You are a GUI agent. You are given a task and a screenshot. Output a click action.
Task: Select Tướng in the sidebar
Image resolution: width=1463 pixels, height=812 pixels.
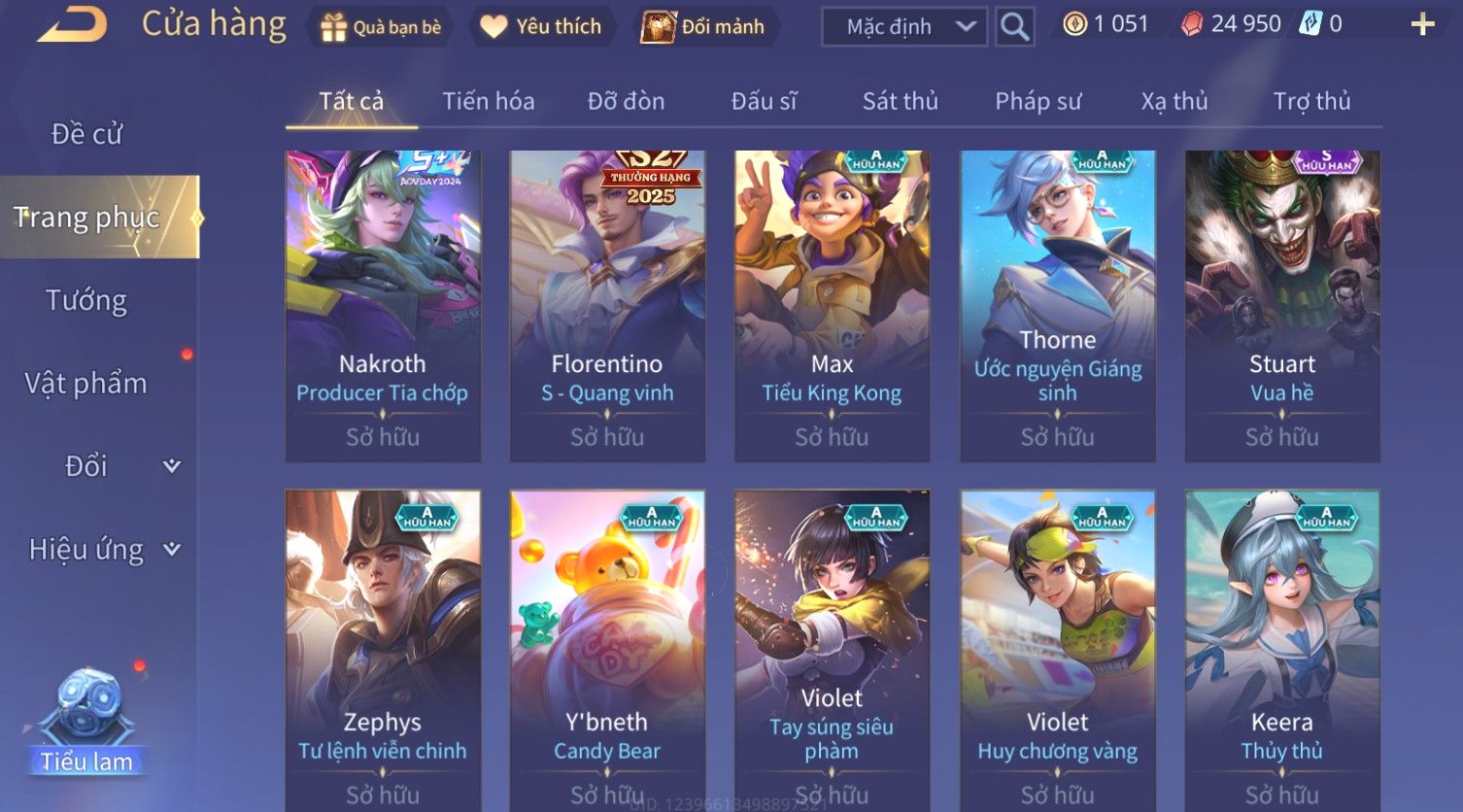(x=86, y=301)
